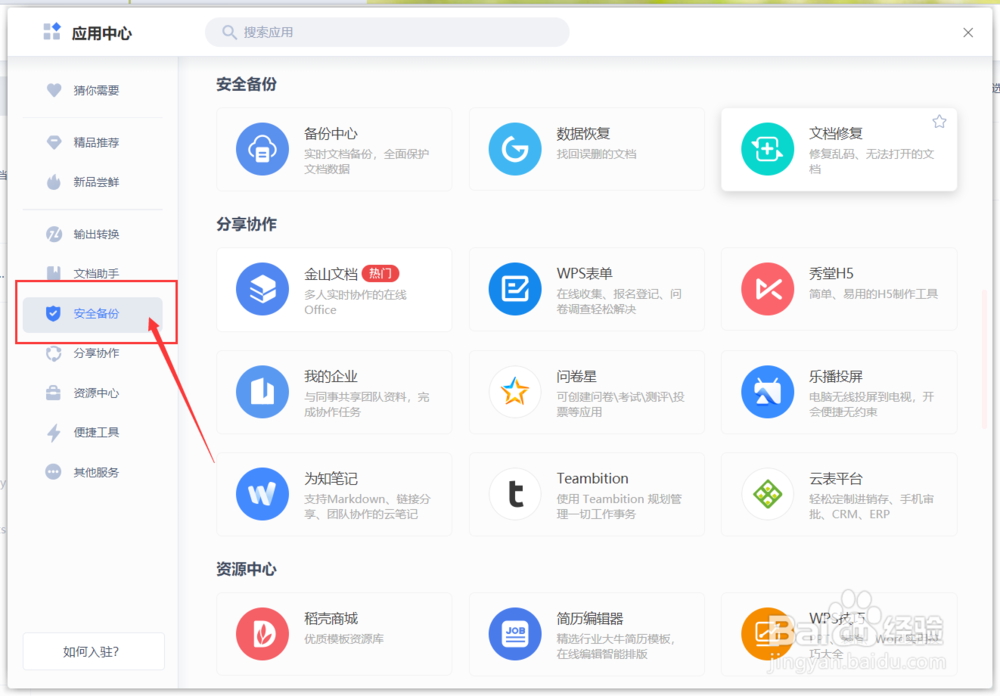This screenshot has height=696, width=1000.
Task: Click the 秀堂H5 app icon
Action: (x=767, y=289)
